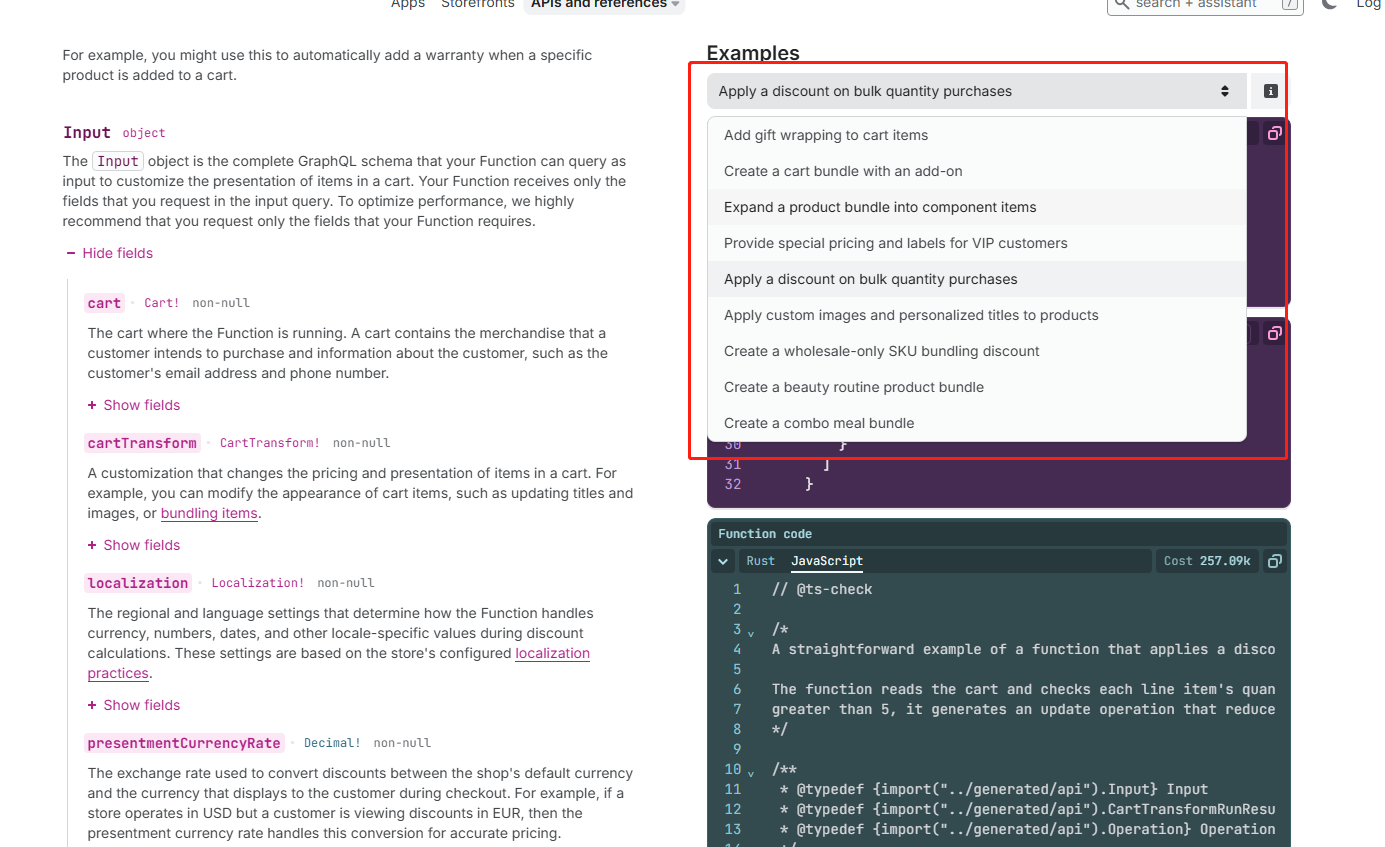The image size is (1385, 847).
Task: Open the Apps nav item
Action: coord(408,4)
